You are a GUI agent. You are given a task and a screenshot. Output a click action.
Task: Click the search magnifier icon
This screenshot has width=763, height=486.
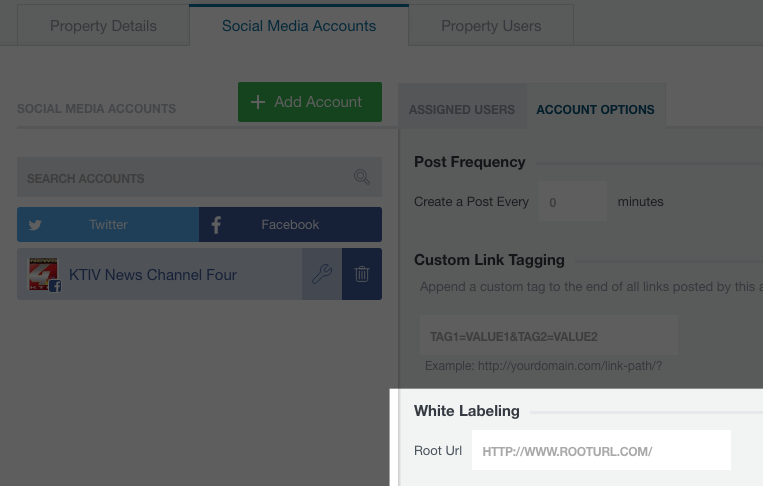click(362, 177)
